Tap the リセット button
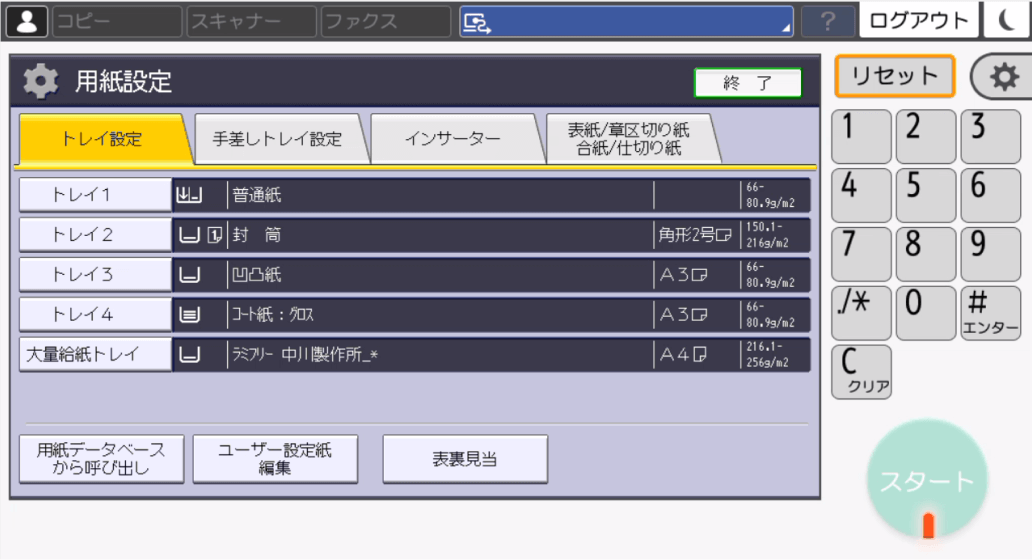This screenshot has height=560, width=1032. tap(895, 76)
